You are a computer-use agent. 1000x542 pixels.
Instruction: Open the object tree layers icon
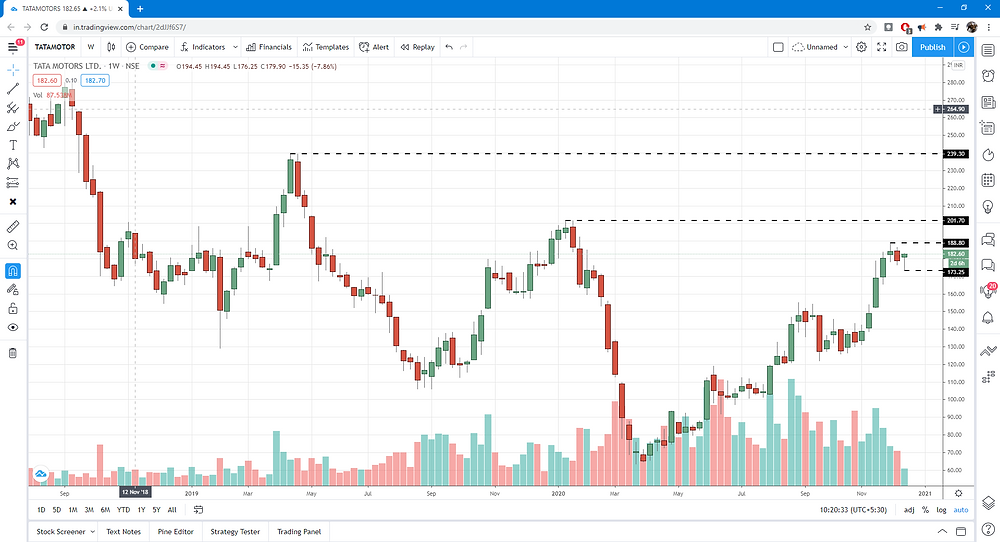tap(988, 502)
